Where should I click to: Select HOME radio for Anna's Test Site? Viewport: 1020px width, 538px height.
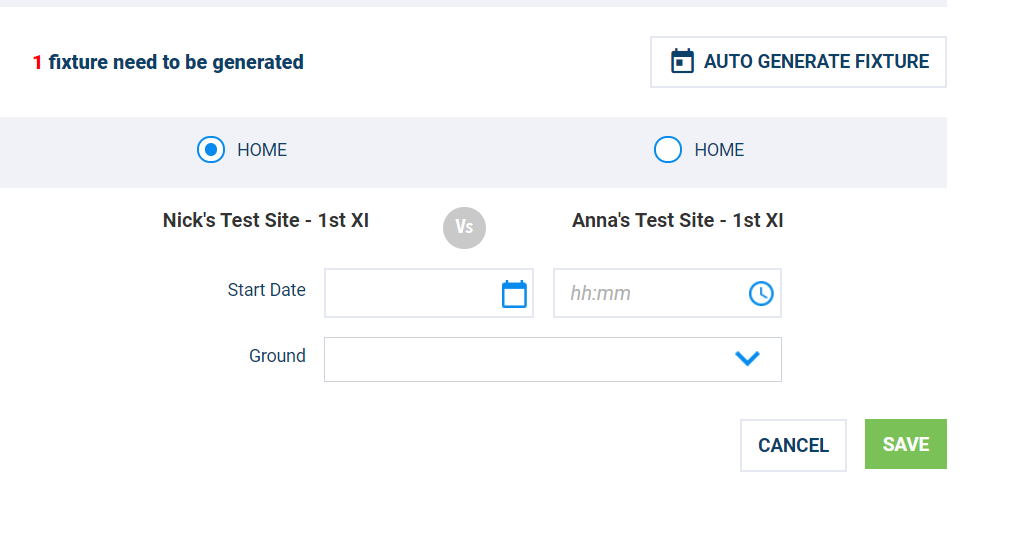tap(667, 150)
